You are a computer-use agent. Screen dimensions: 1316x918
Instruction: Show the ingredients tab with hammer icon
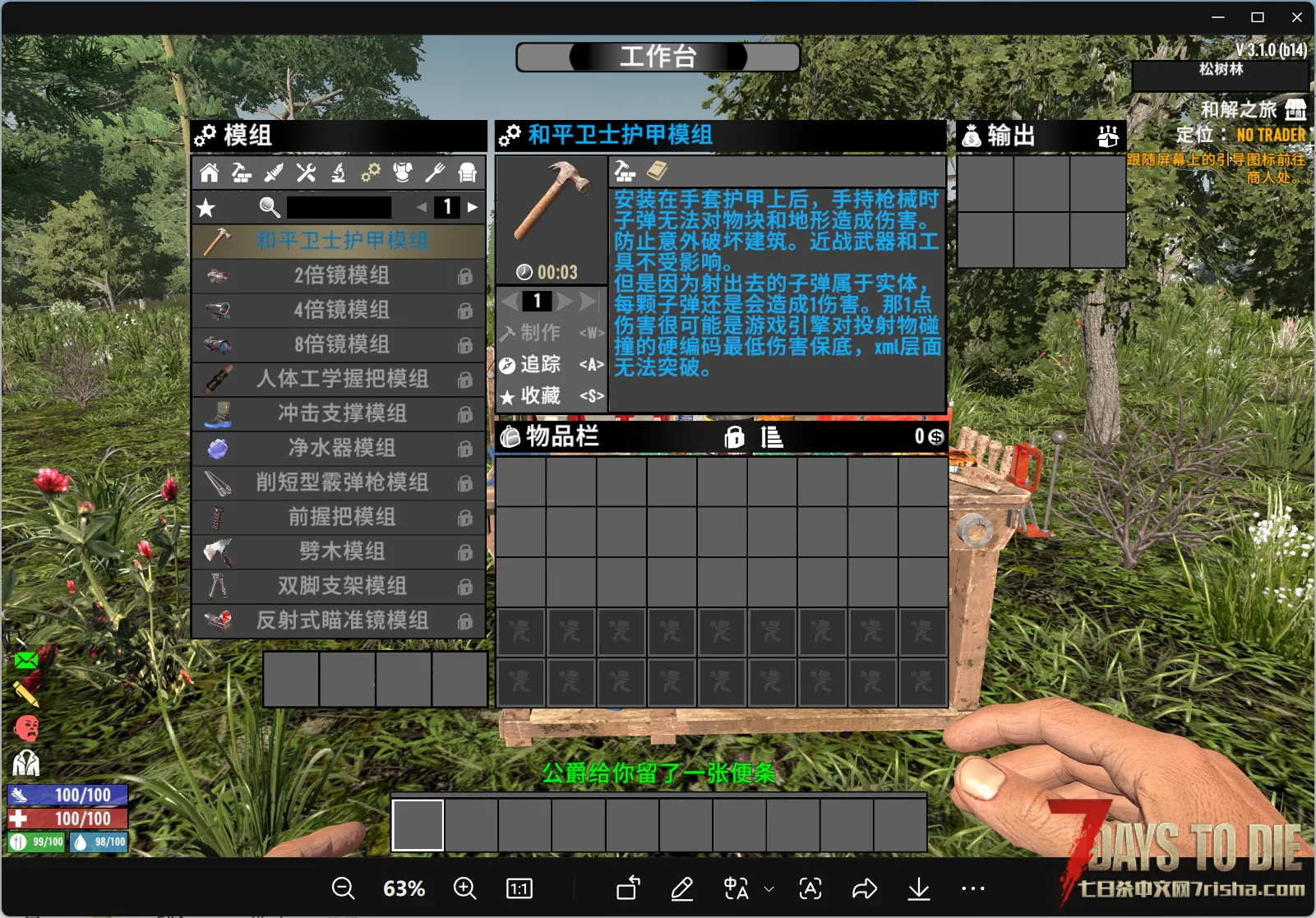[626, 171]
